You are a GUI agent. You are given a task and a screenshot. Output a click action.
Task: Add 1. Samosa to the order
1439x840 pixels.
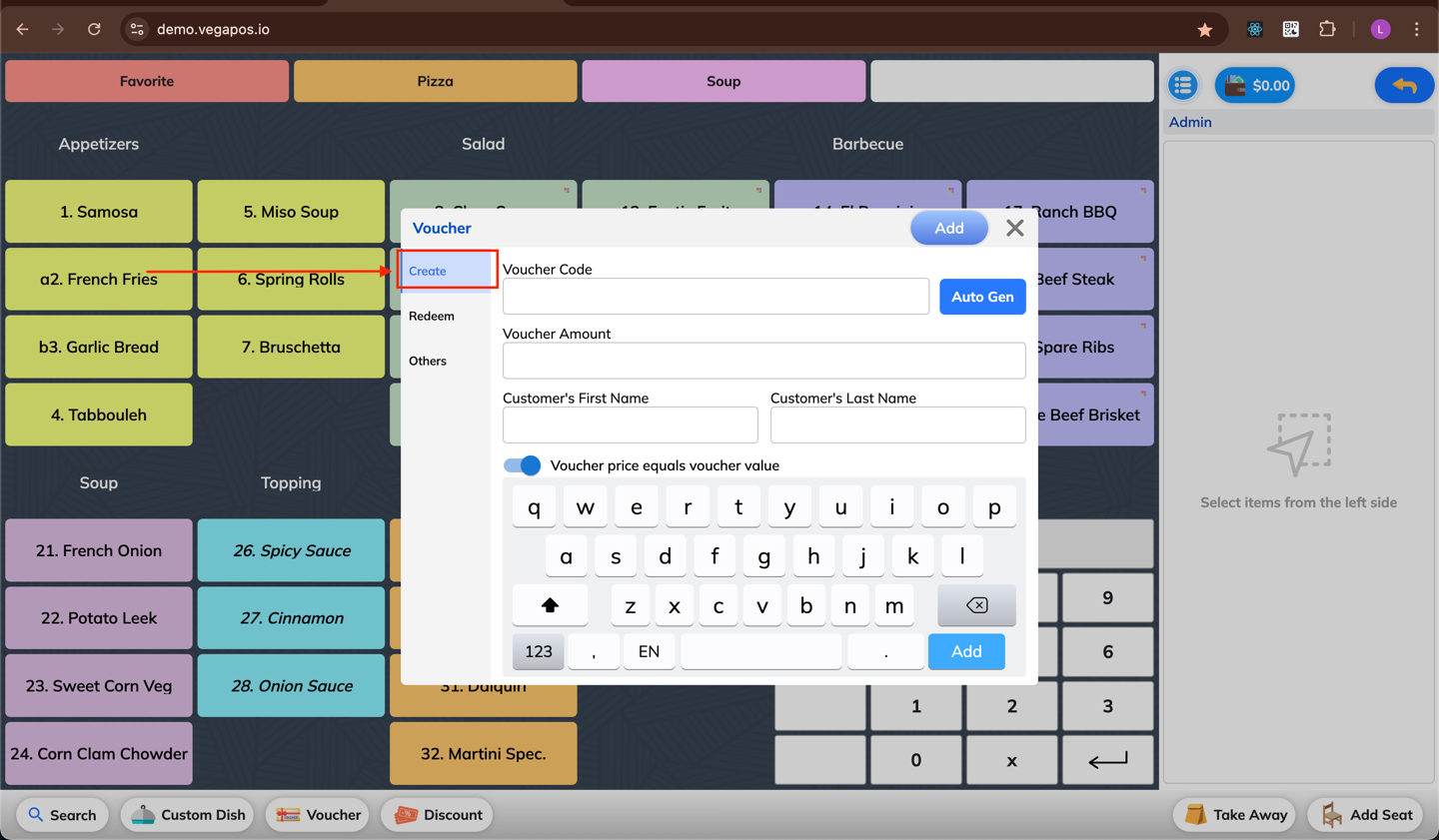[99, 212]
